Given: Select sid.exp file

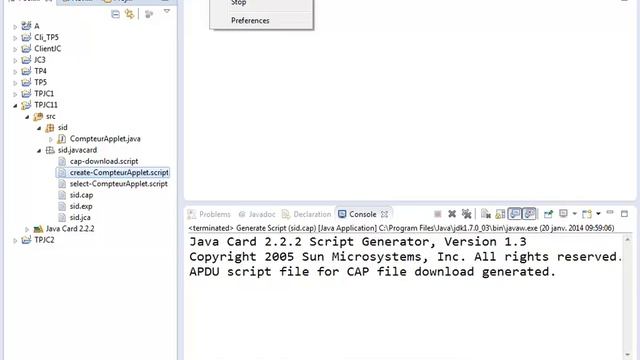Looking at the screenshot, I should [x=81, y=206].
